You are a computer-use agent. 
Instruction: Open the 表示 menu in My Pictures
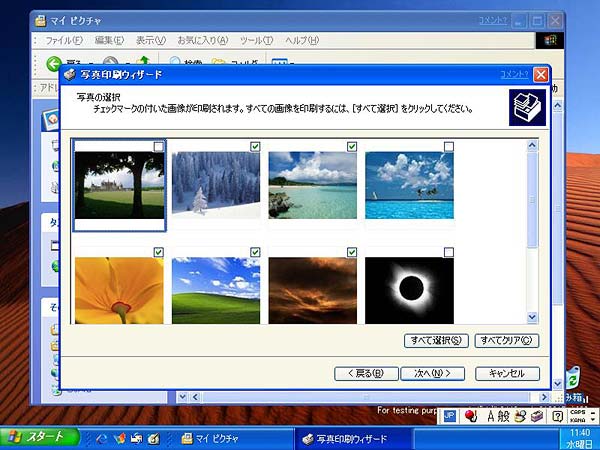pyautogui.click(x=151, y=40)
